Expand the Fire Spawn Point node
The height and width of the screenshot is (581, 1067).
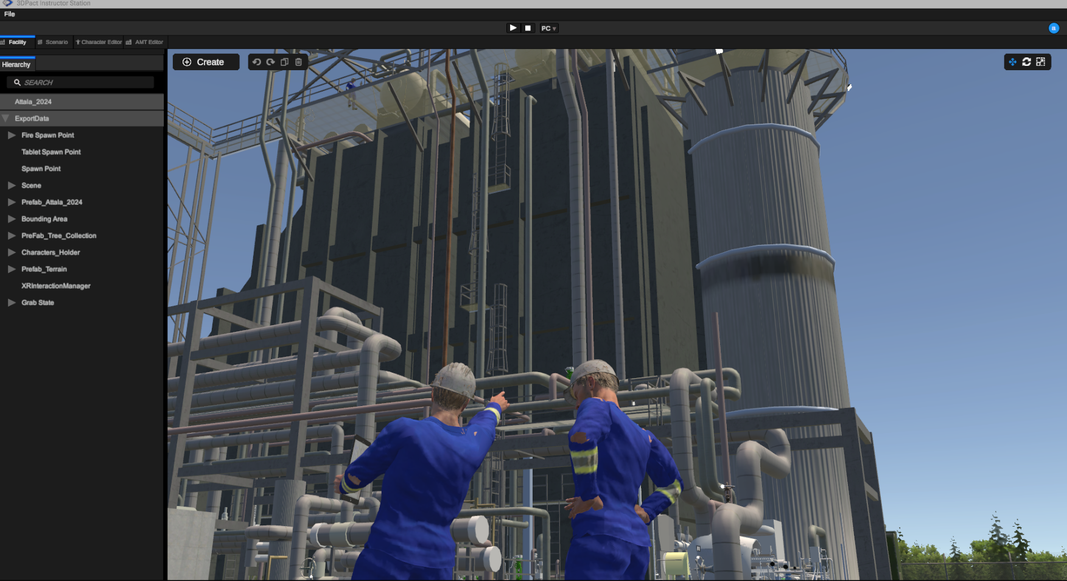tap(12, 135)
